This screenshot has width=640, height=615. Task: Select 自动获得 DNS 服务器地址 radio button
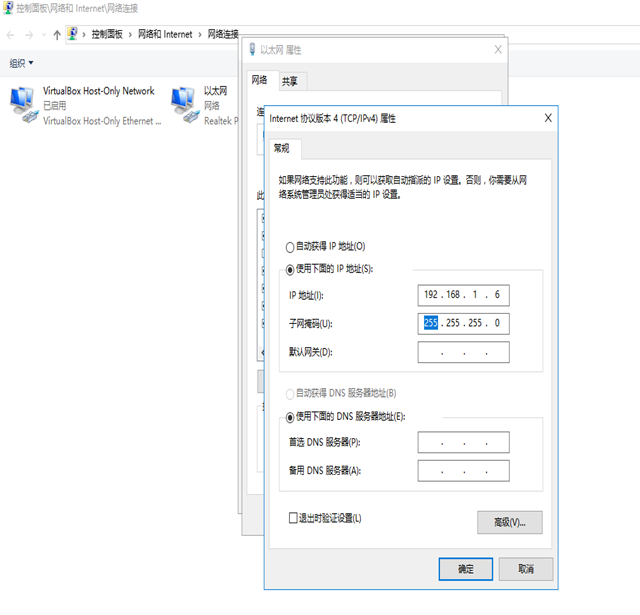tap(290, 394)
